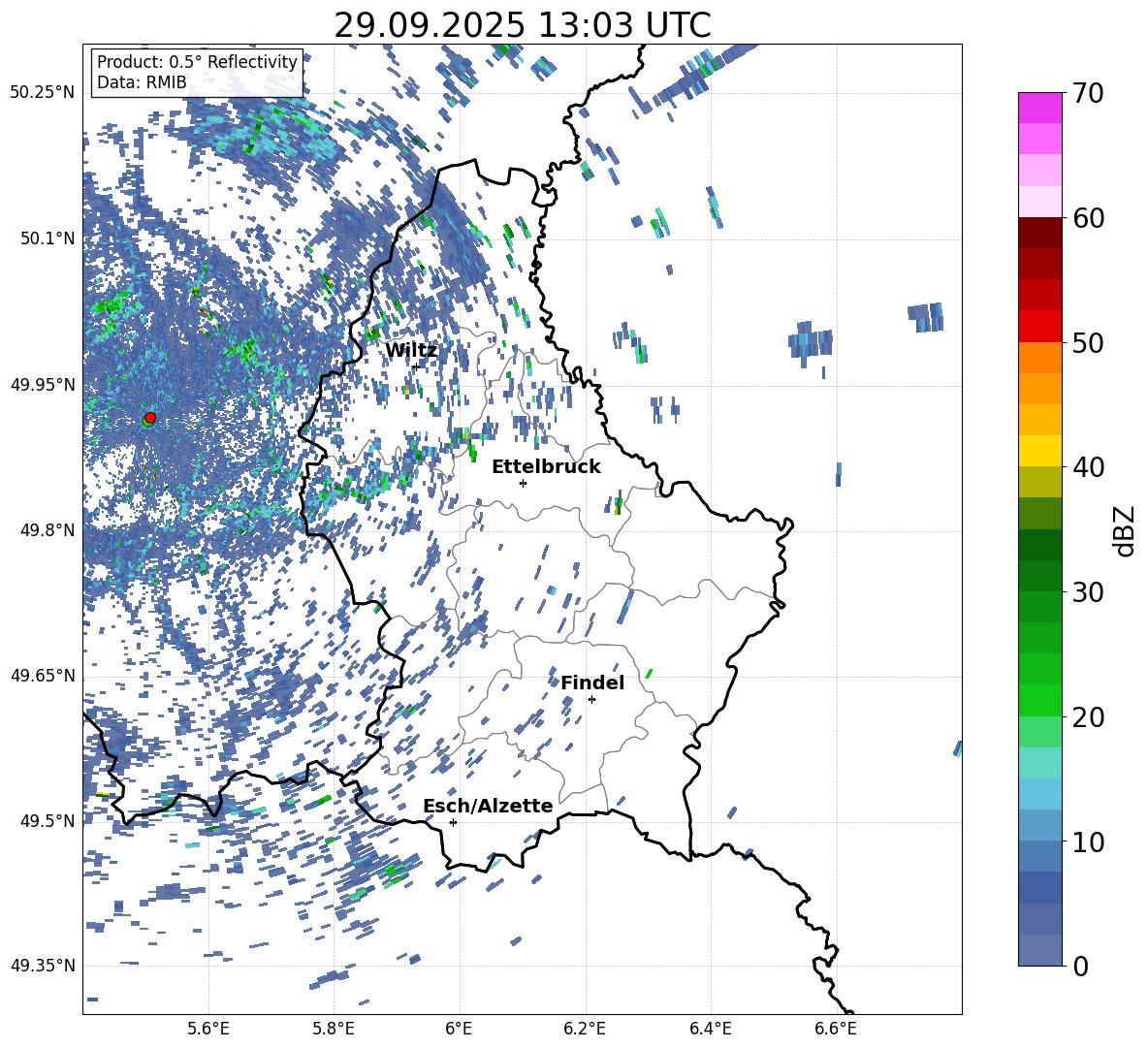Pick the pale pink colorbar swatch above 60
The image size is (1148, 1048).
coord(1039,202)
